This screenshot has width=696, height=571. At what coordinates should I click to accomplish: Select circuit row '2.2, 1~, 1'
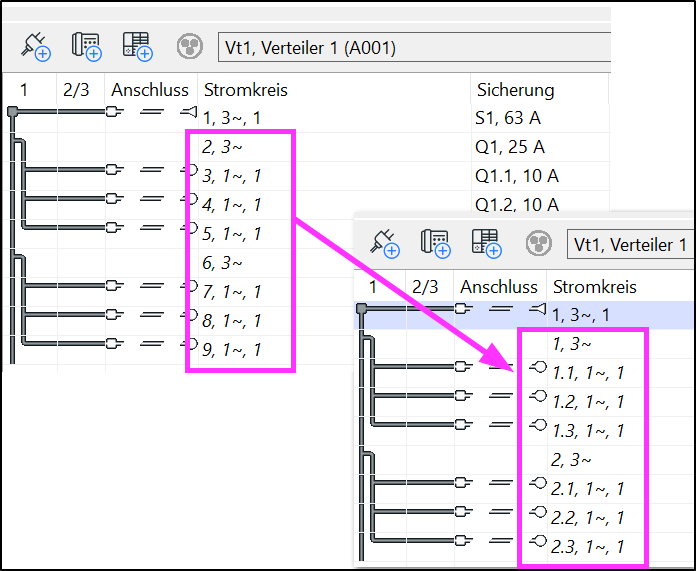[x=588, y=518]
